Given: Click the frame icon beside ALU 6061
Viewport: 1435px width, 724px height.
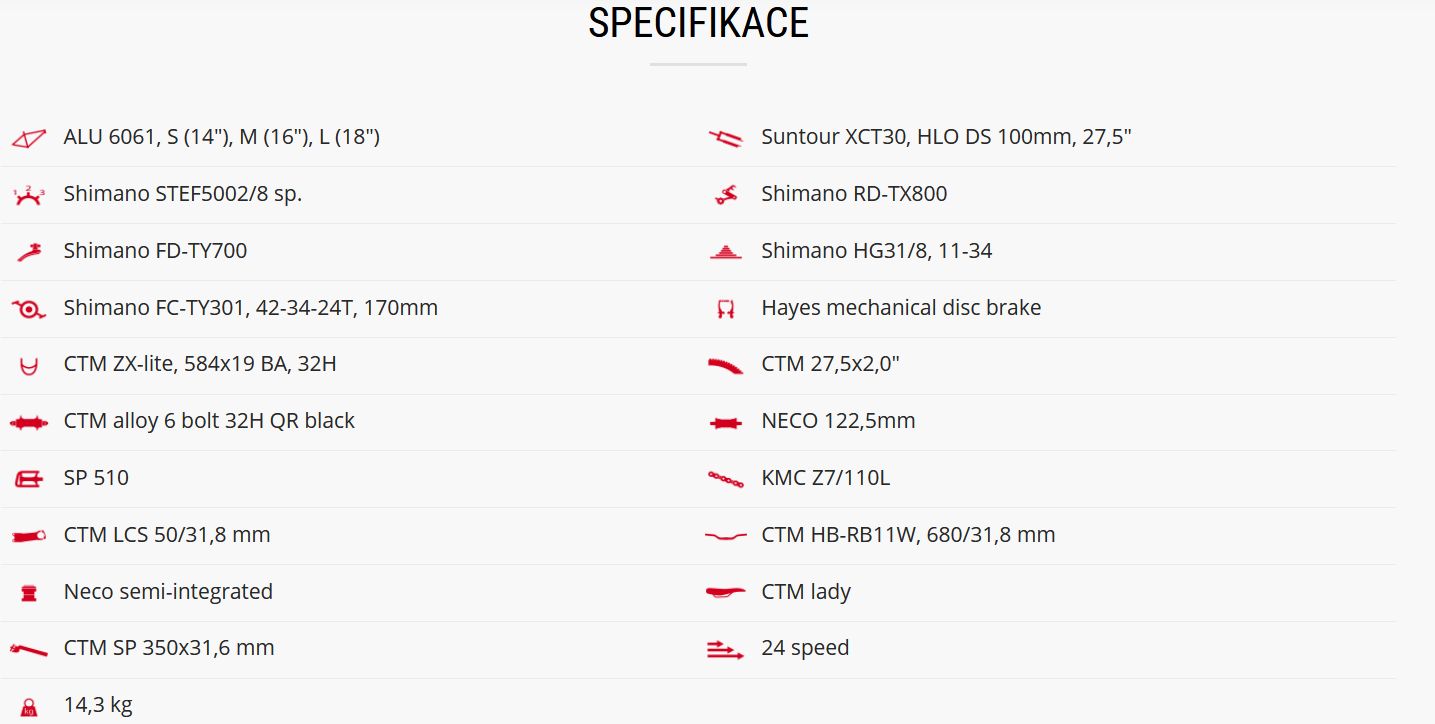Looking at the screenshot, I should click(x=29, y=138).
